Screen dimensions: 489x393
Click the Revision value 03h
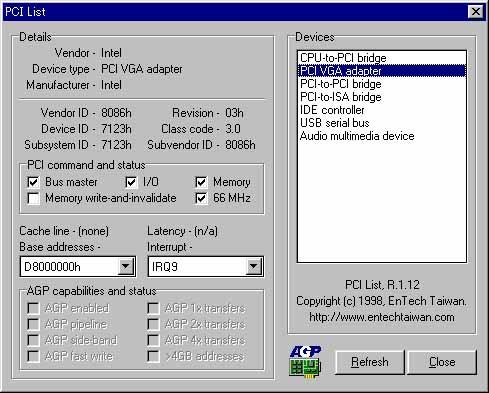234,113
